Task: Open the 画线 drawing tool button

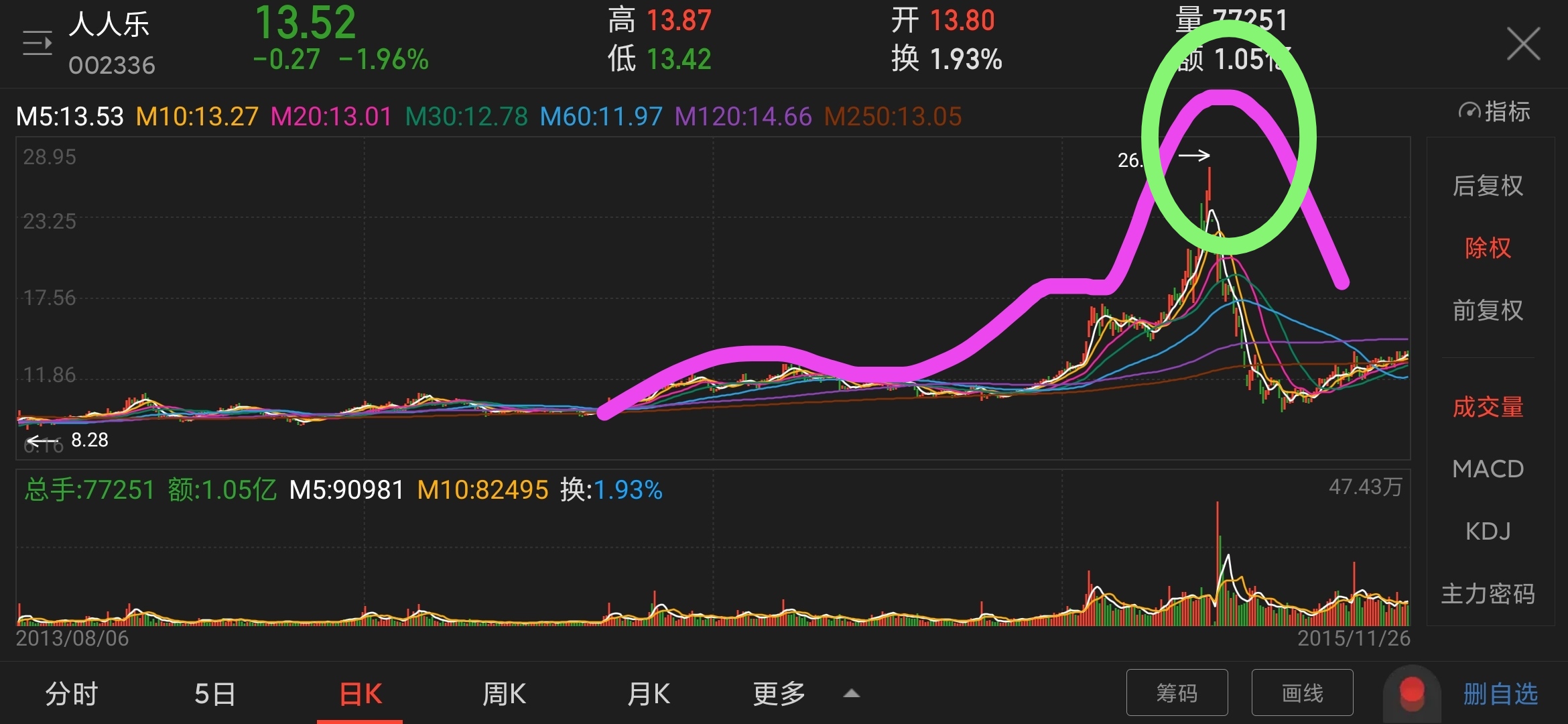Action: (1302, 692)
